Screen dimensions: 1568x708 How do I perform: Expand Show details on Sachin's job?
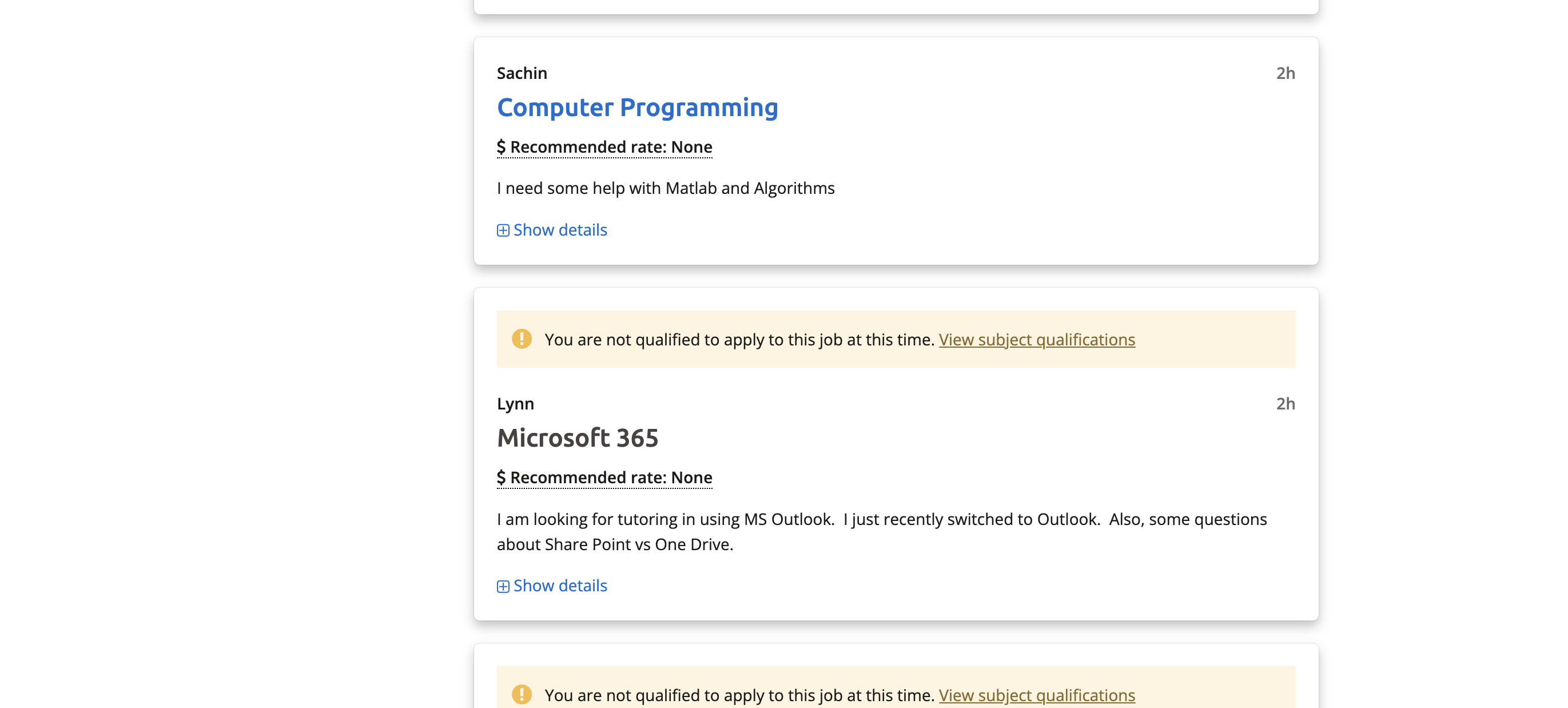[x=559, y=230]
